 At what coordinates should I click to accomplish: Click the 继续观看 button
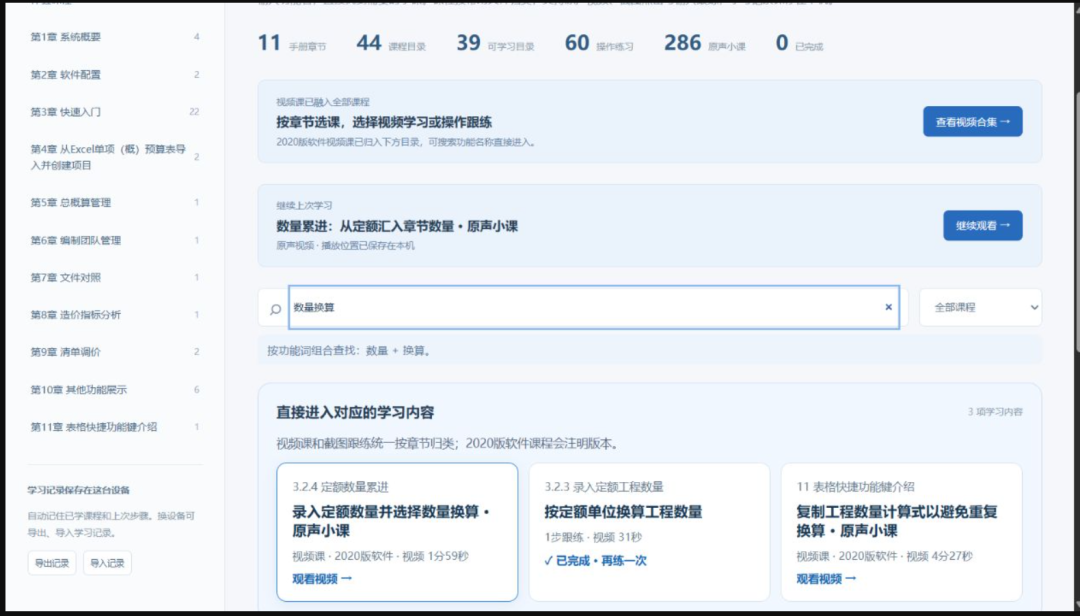coord(982,225)
